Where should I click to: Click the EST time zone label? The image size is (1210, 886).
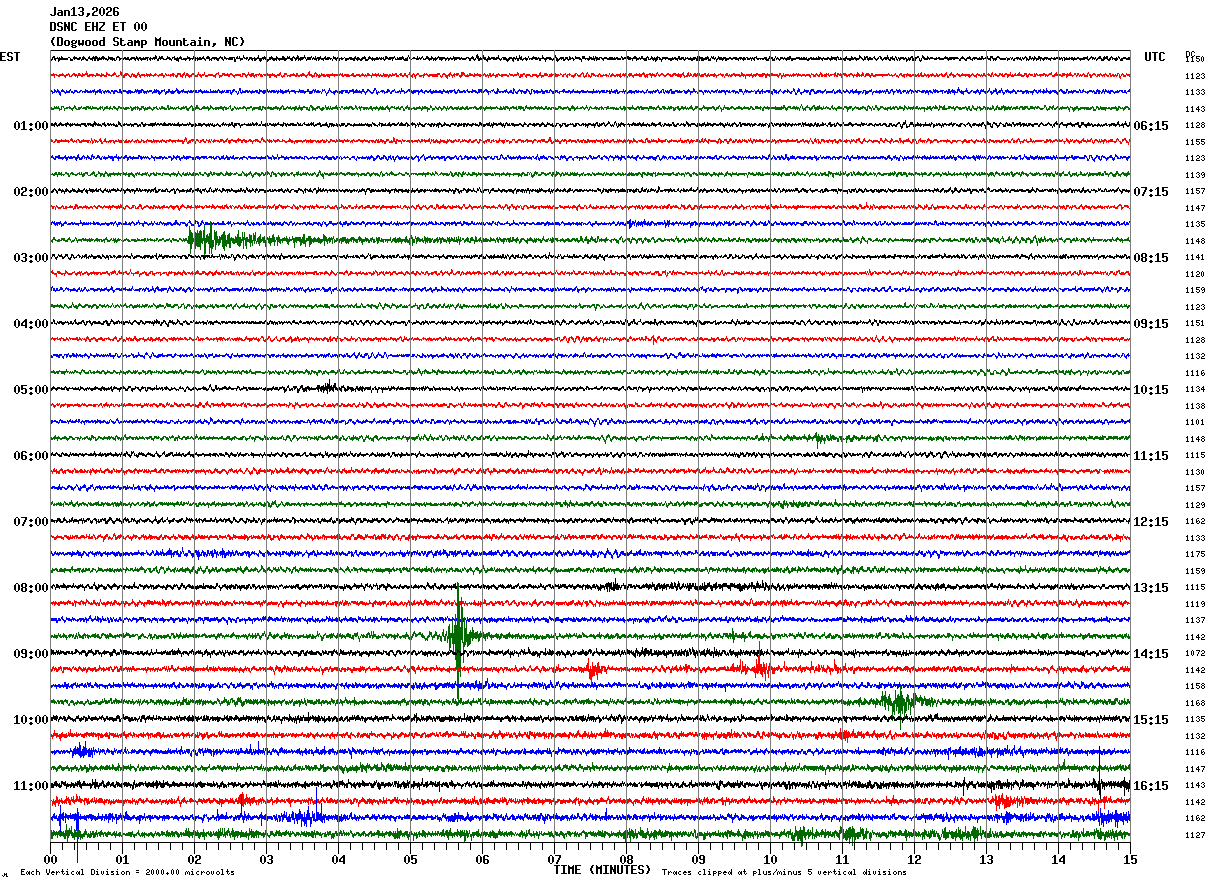coord(10,57)
